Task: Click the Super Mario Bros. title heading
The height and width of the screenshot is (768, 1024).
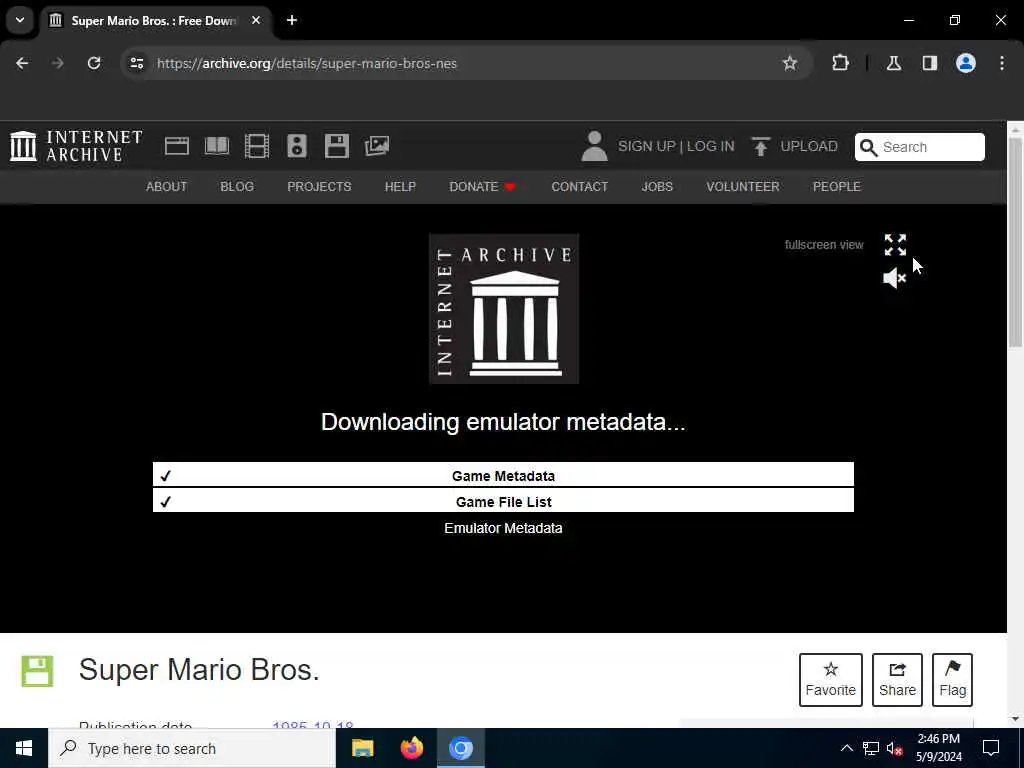Action: (199, 670)
